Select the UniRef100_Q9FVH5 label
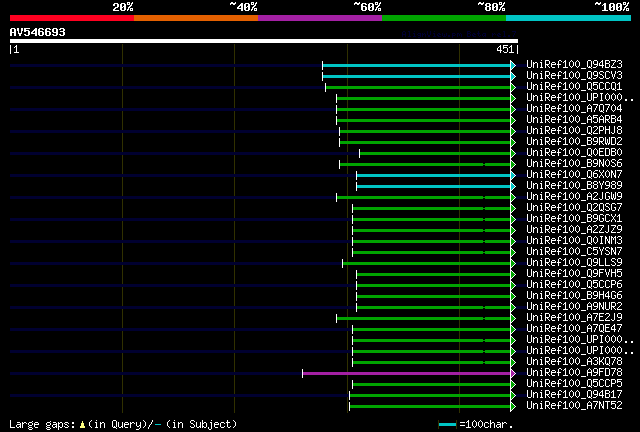 point(574,274)
